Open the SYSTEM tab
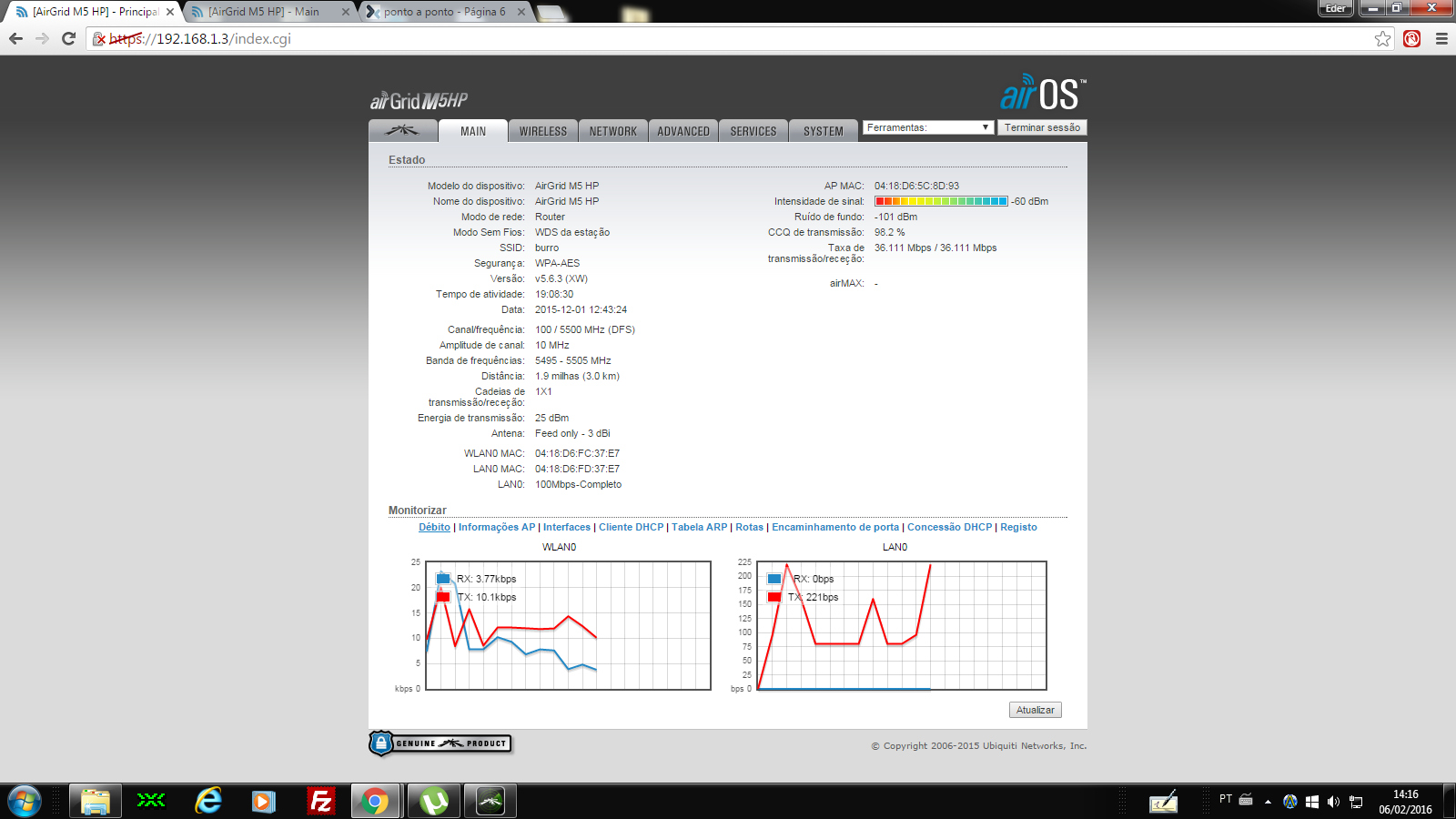 [x=824, y=131]
